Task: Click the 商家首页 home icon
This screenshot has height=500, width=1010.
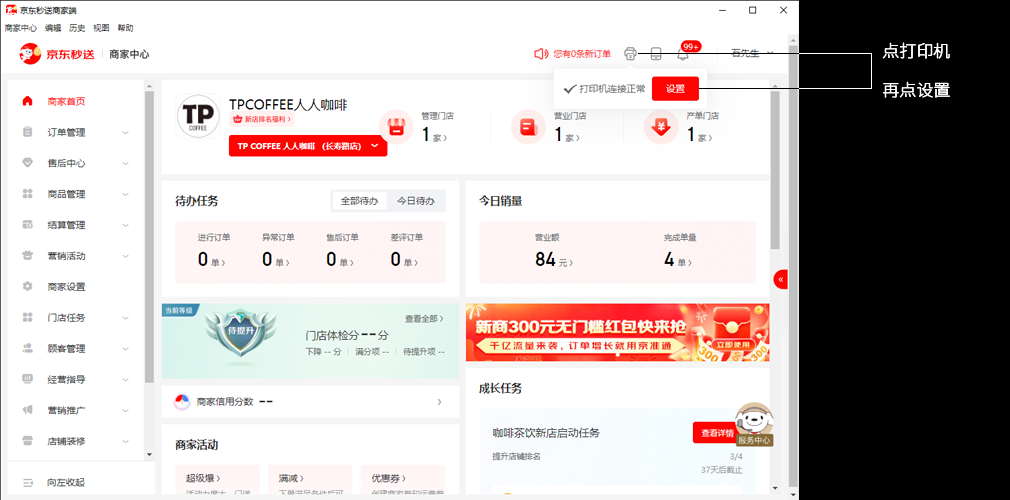Action: 27,101
